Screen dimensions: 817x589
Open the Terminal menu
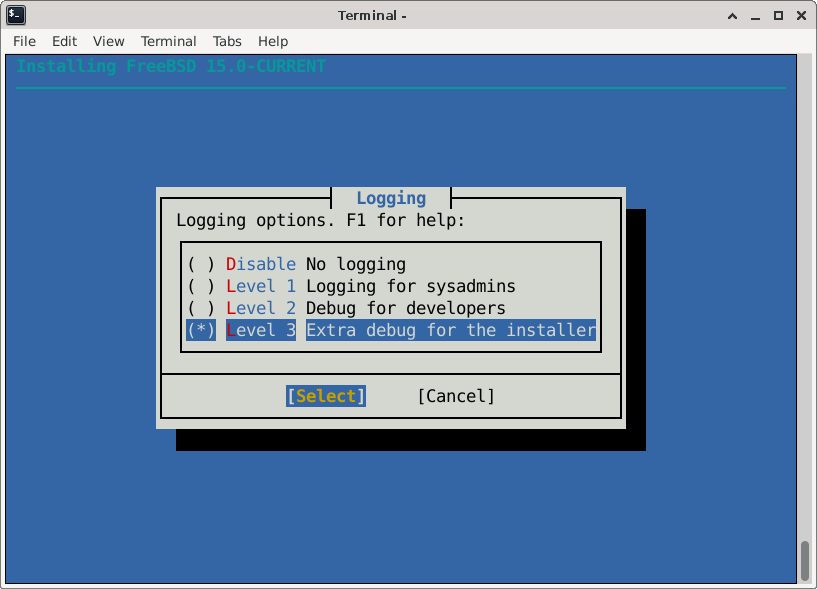(168, 41)
